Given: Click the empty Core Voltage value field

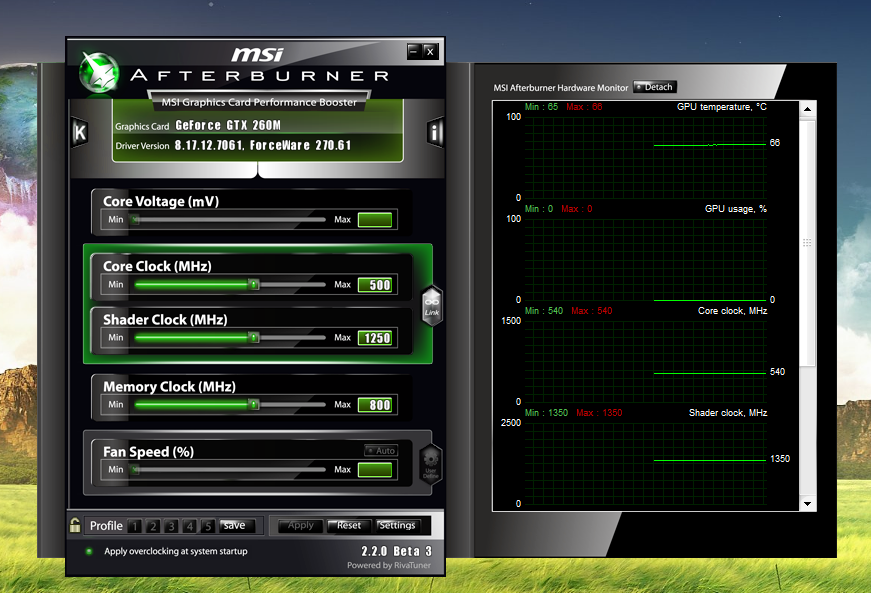Looking at the screenshot, I should (x=375, y=220).
